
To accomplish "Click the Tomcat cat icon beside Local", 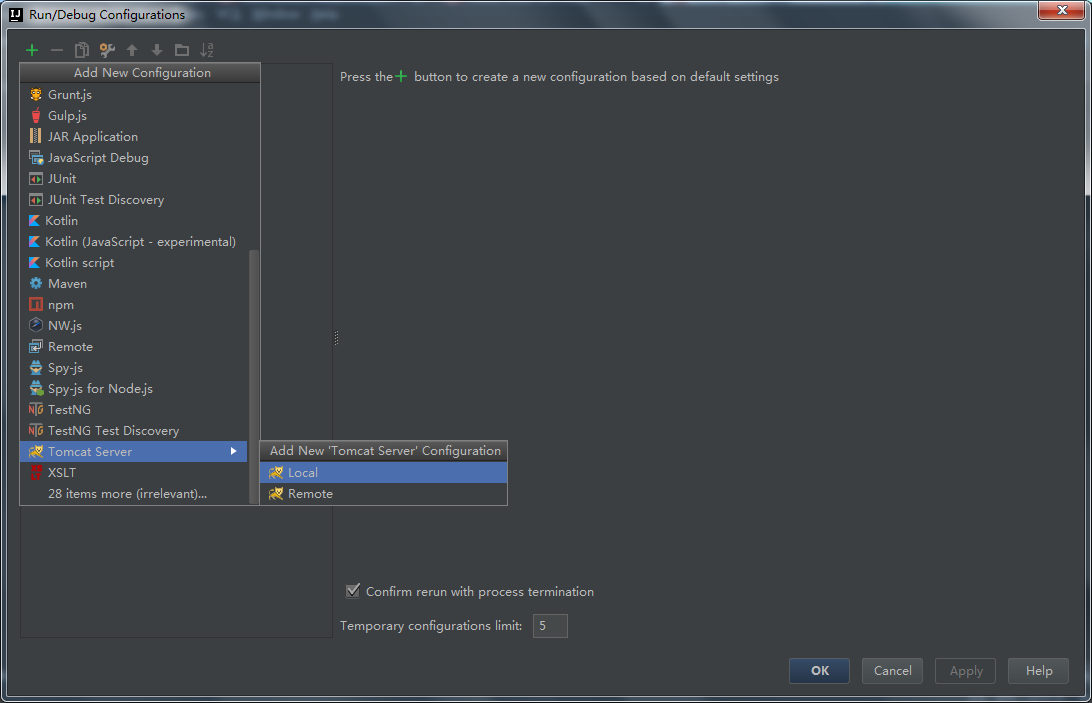I will [276, 472].
